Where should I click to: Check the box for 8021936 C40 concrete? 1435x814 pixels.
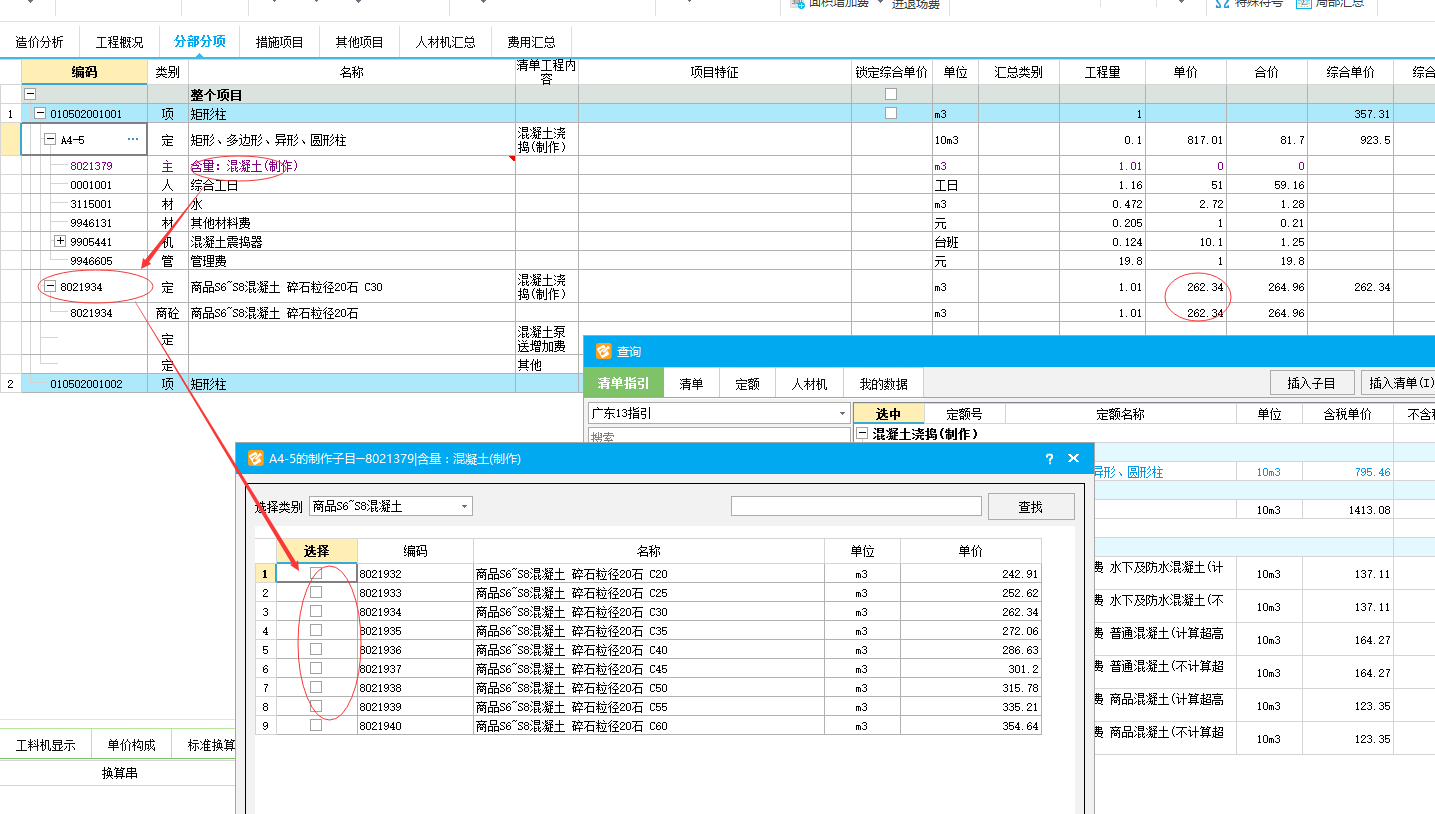pos(316,650)
